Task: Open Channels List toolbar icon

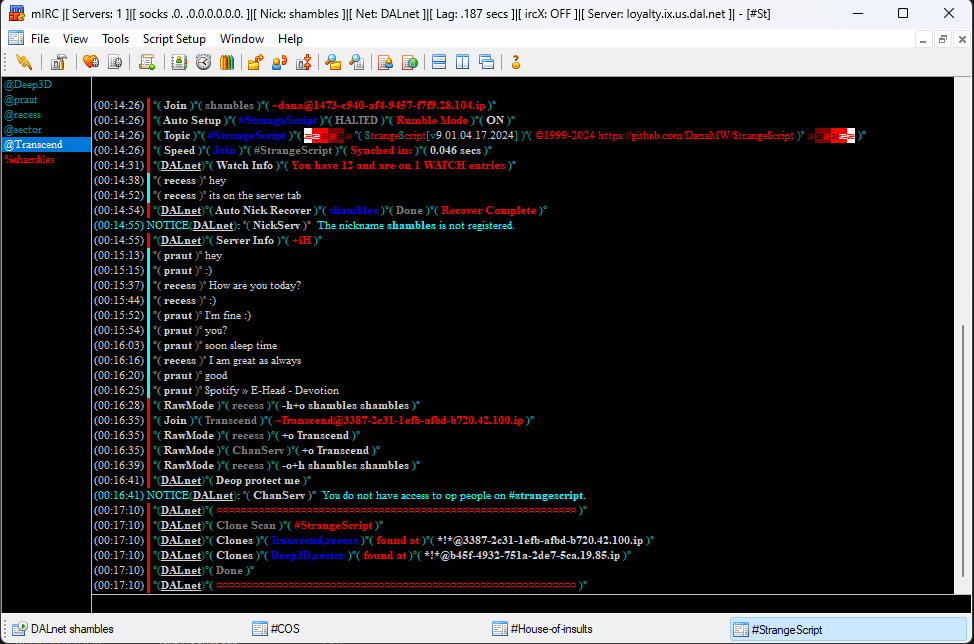Action: pos(116,62)
